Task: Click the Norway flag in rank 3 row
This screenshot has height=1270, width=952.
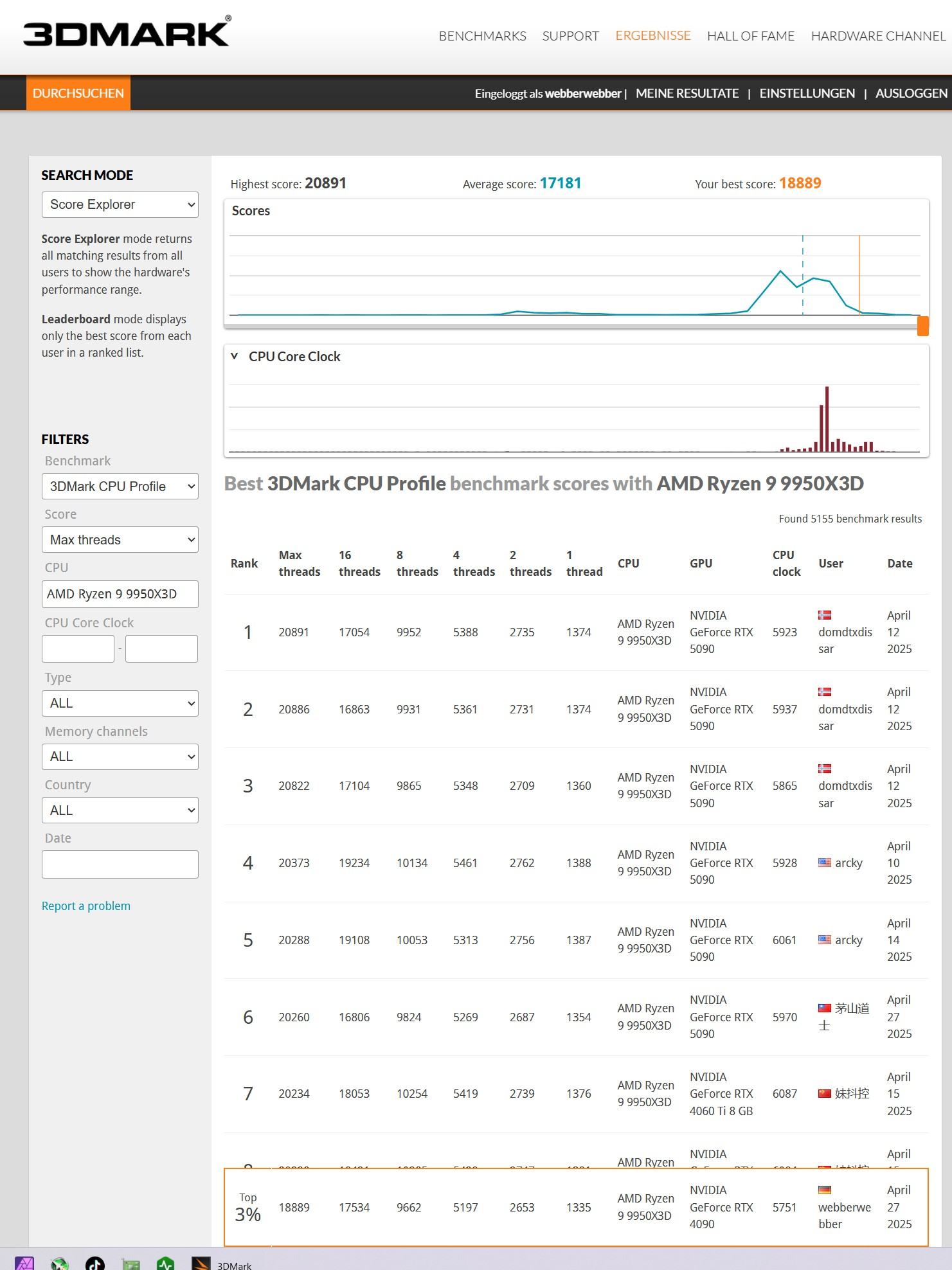Action: click(825, 769)
